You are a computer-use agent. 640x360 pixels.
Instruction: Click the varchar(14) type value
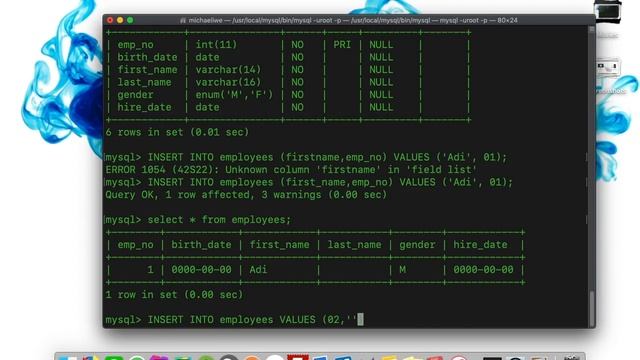pyautogui.click(x=228, y=70)
